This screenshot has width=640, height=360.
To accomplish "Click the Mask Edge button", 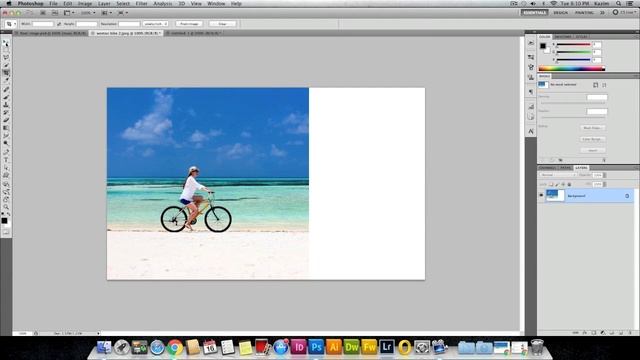I will click(592, 128).
